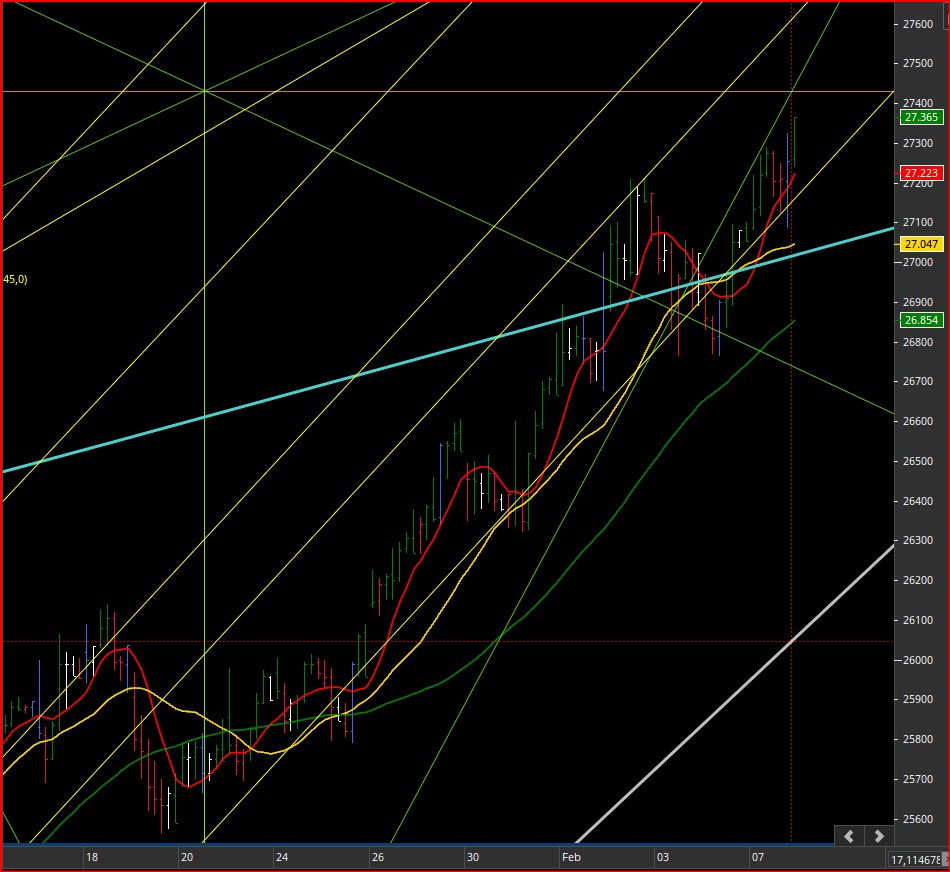Click the 26800 price axis label
The height and width of the screenshot is (872, 950).
pos(918,342)
